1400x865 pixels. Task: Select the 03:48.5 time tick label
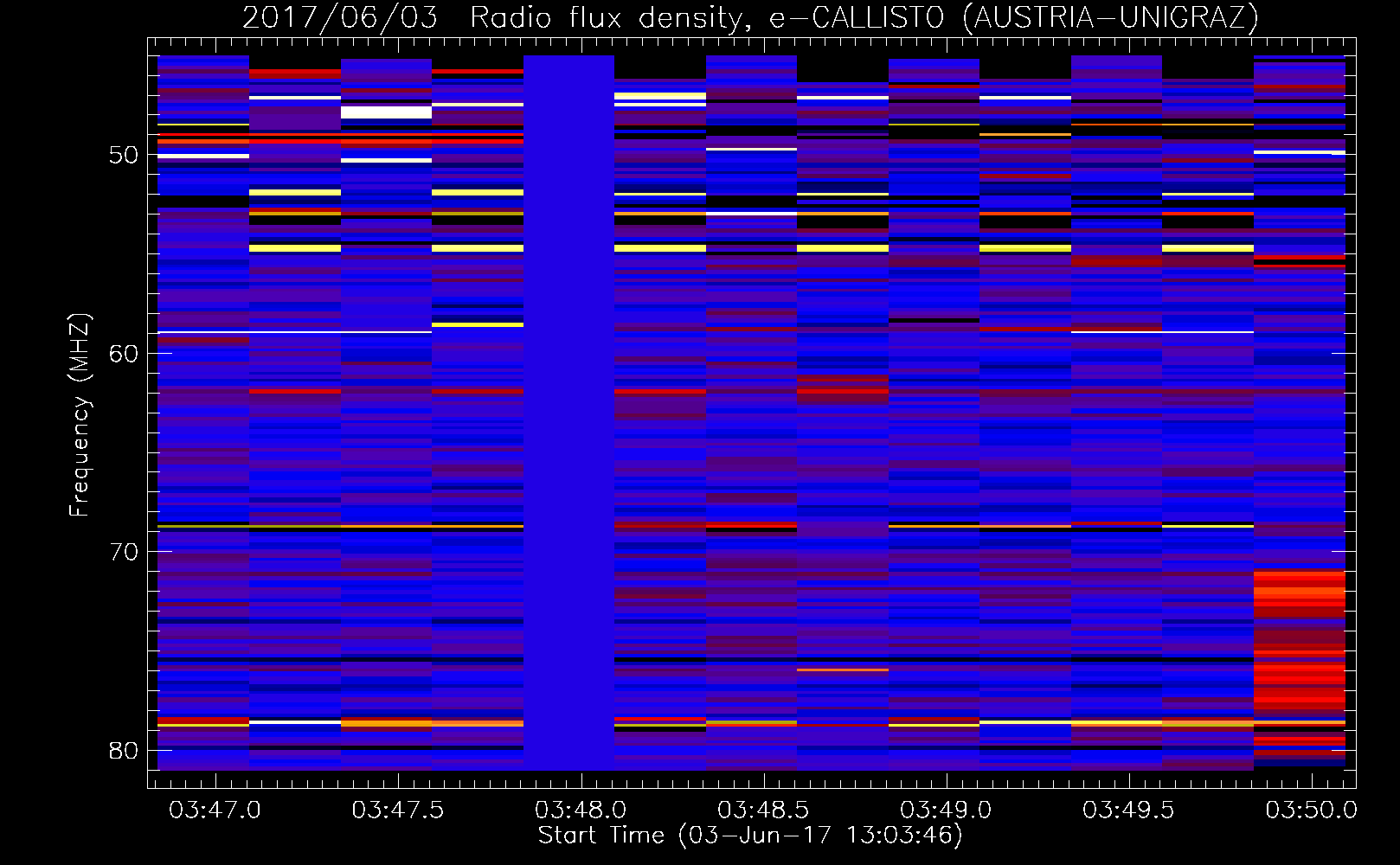pos(763,811)
